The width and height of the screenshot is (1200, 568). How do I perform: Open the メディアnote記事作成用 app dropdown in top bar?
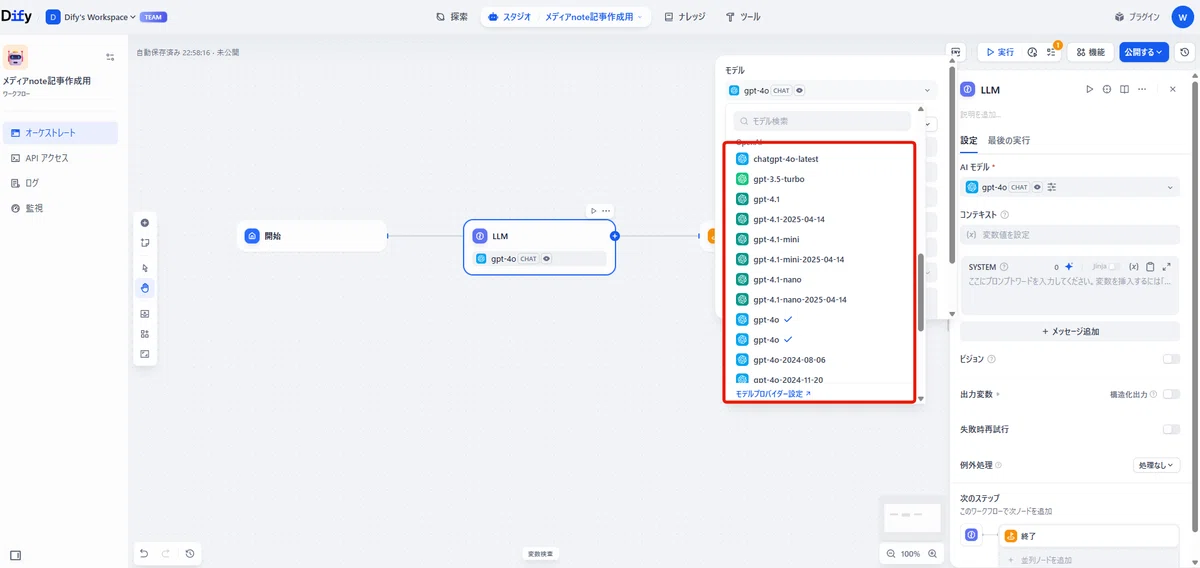tap(594, 17)
